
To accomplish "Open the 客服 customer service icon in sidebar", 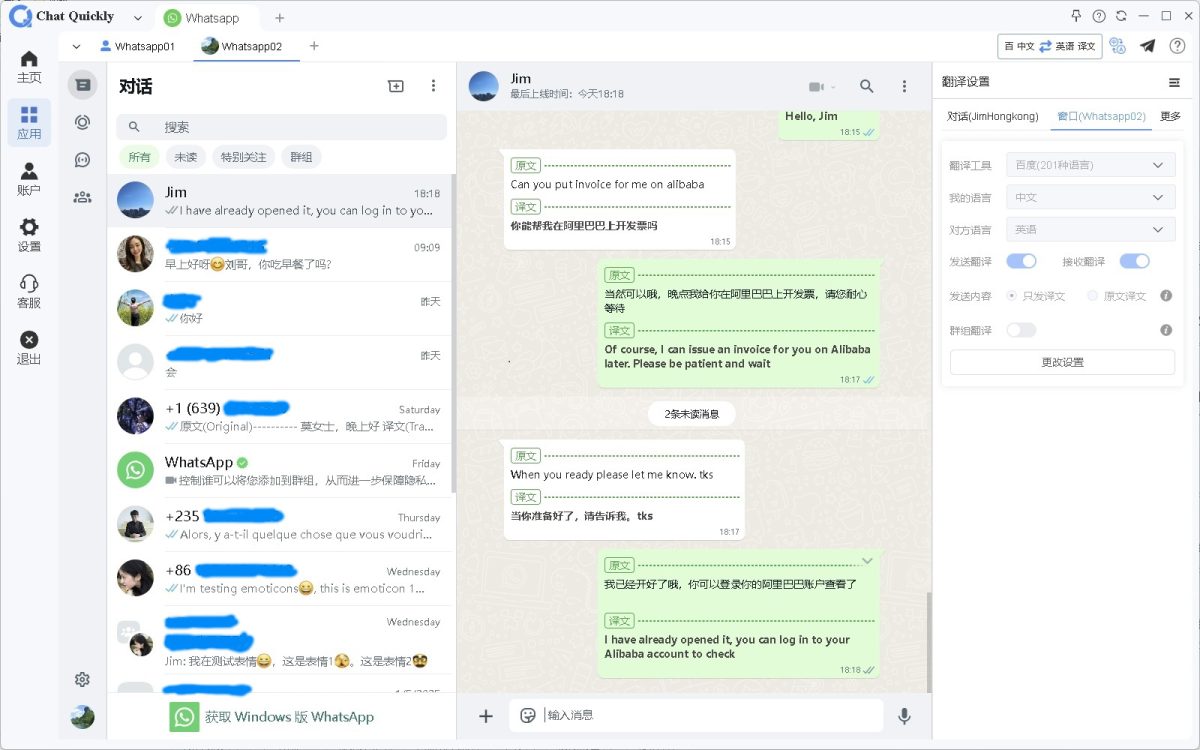I will pyautogui.click(x=29, y=292).
